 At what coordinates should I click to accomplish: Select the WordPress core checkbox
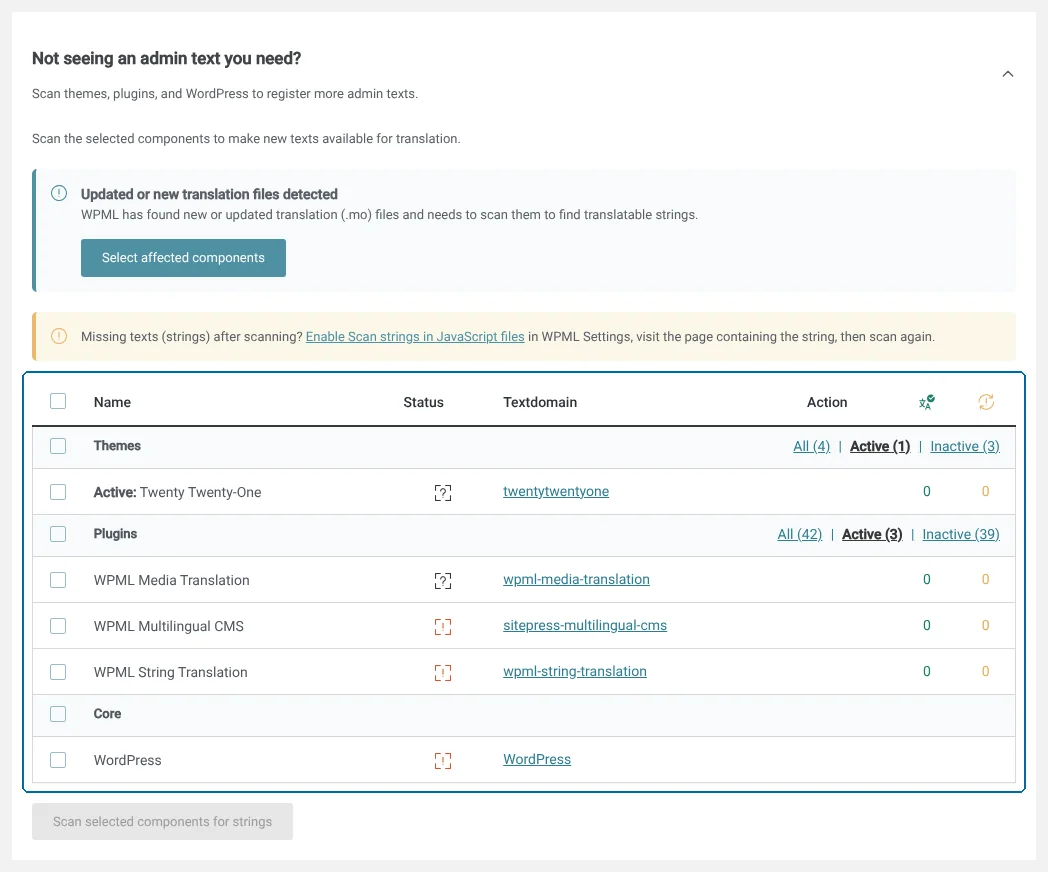pyautogui.click(x=58, y=760)
